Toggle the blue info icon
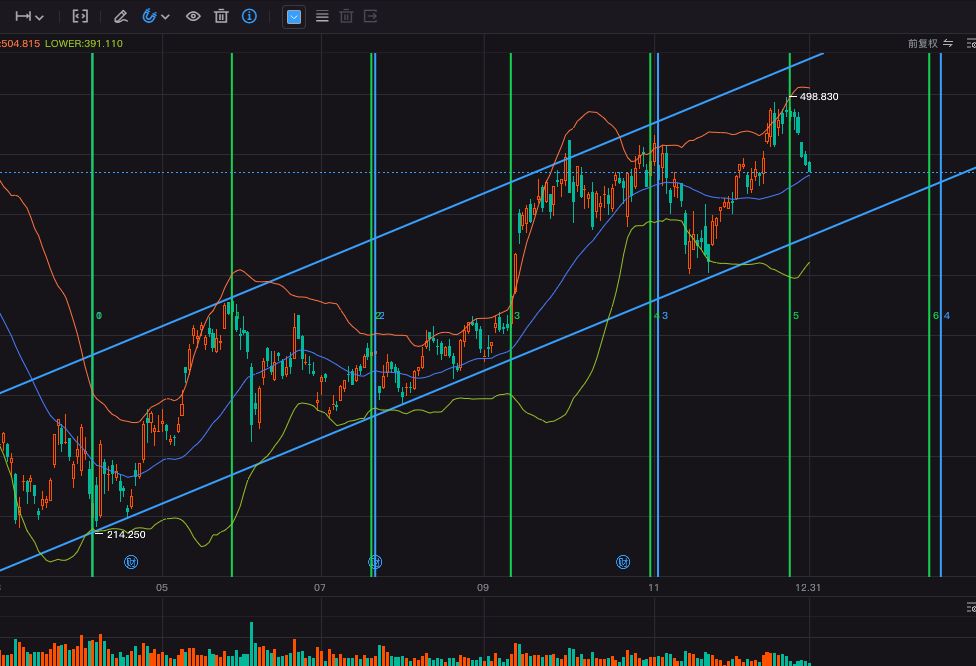976x666 pixels. (x=249, y=16)
